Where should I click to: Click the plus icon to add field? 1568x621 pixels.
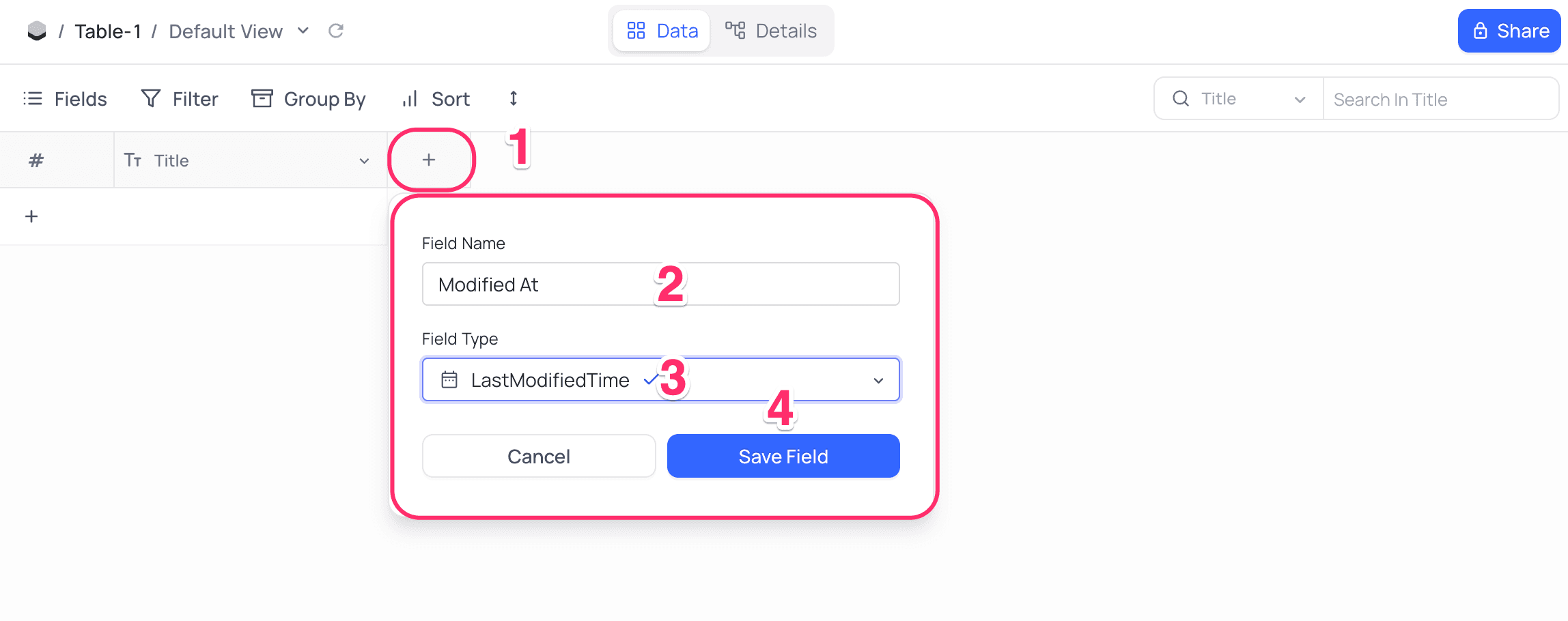click(x=429, y=160)
